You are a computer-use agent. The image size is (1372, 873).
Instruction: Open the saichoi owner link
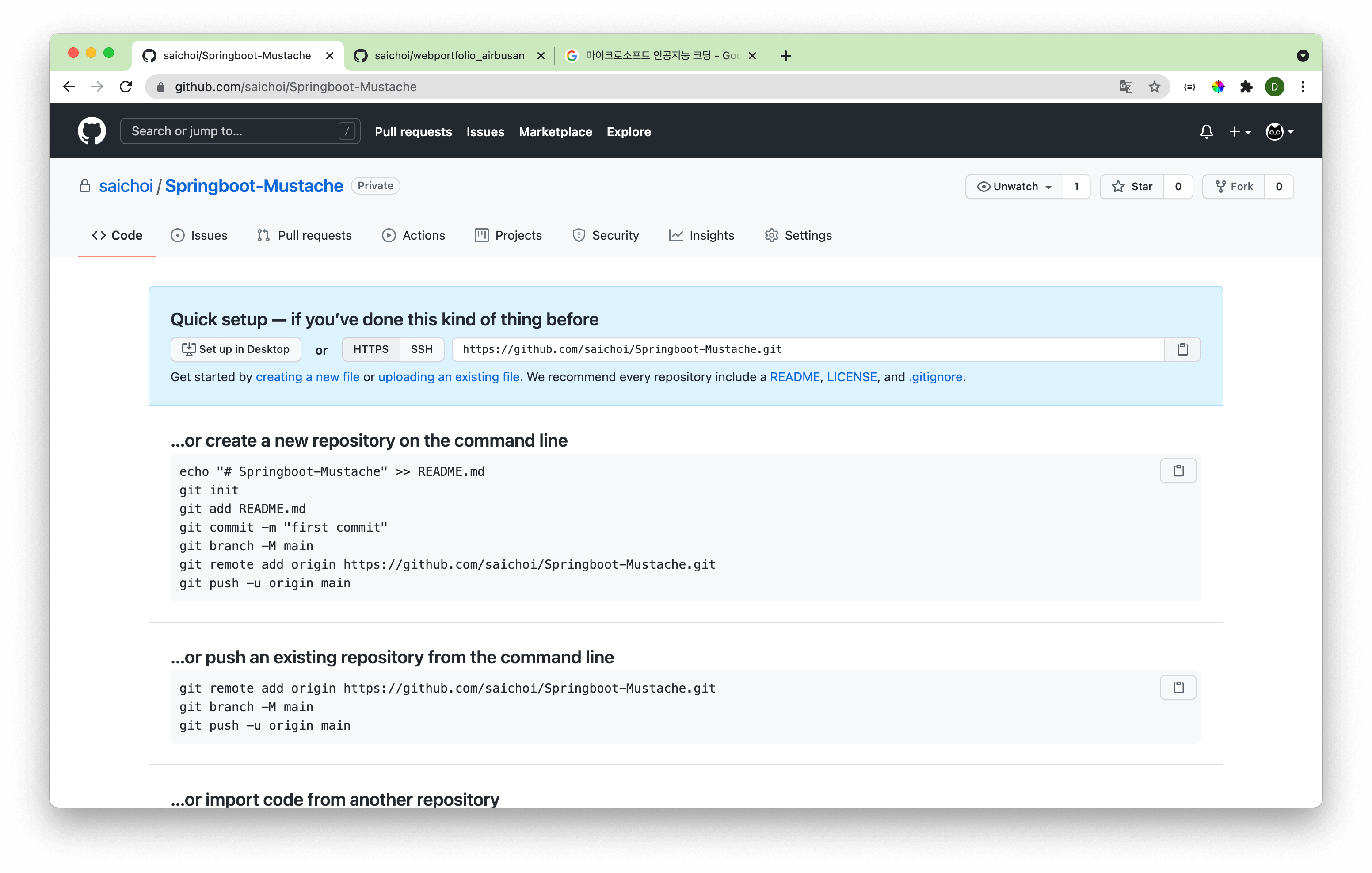tap(126, 186)
